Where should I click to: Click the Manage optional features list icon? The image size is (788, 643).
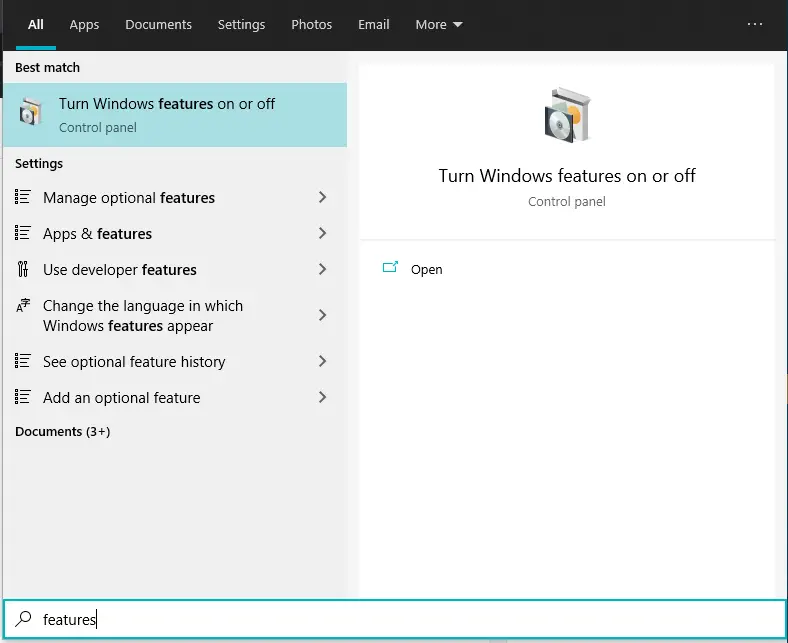point(23,198)
